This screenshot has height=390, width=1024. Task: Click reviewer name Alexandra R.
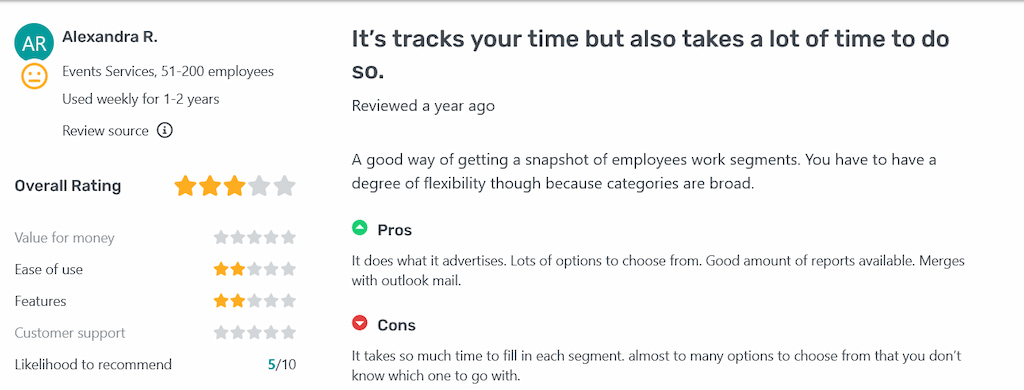point(110,37)
